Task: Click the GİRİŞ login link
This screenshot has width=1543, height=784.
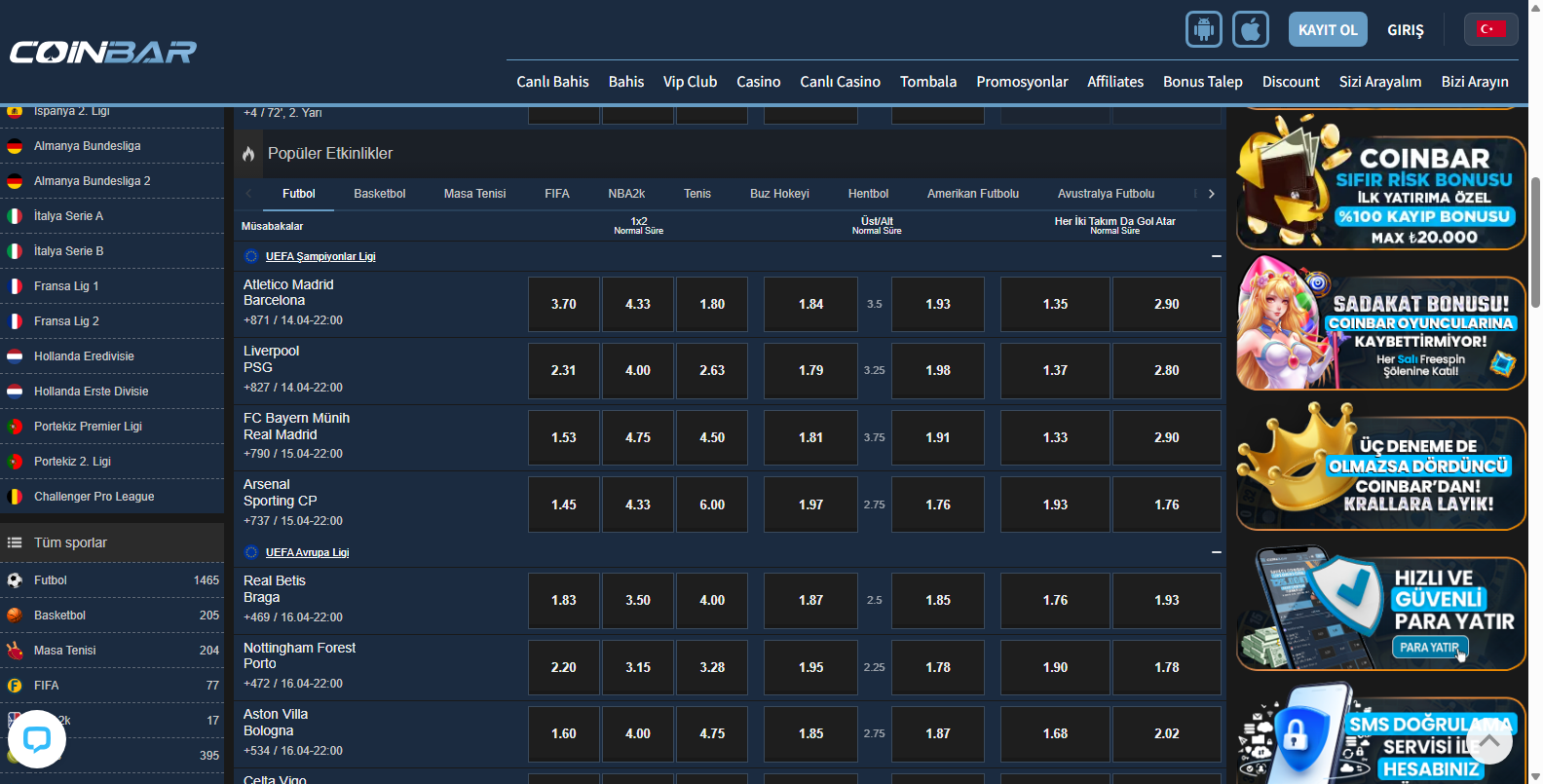Action: pyautogui.click(x=1405, y=30)
